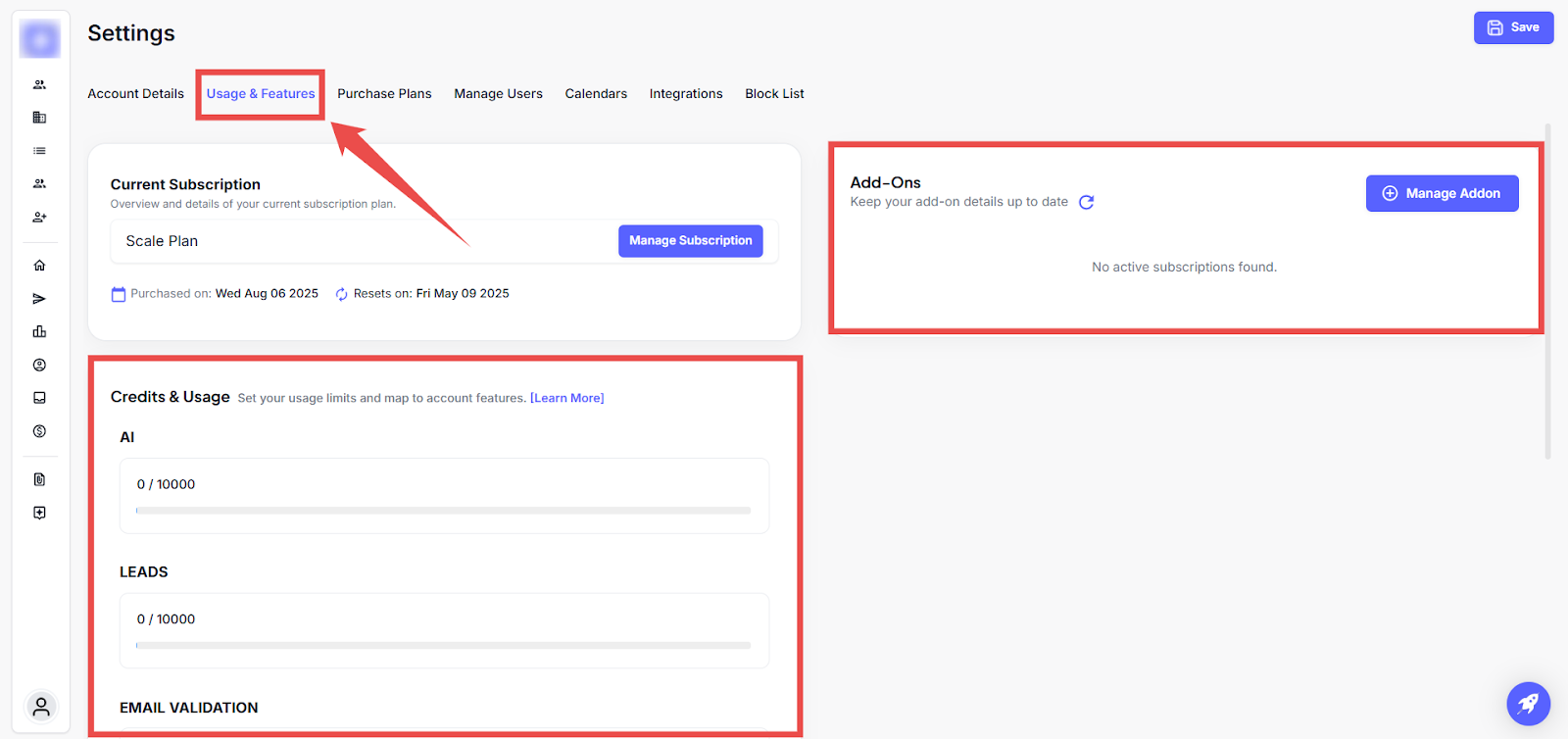1568x739 pixels.
Task: Open the bar chart analytics icon
Action: [x=39, y=332]
